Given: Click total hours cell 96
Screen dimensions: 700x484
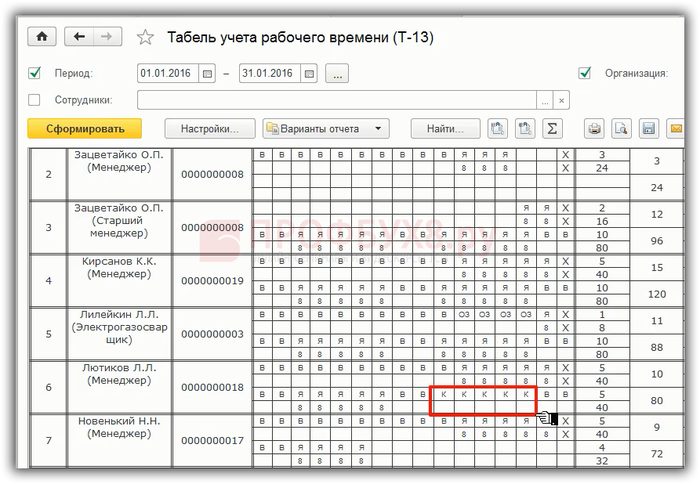Looking at the screenshot, I should click(x=657, y=241).
